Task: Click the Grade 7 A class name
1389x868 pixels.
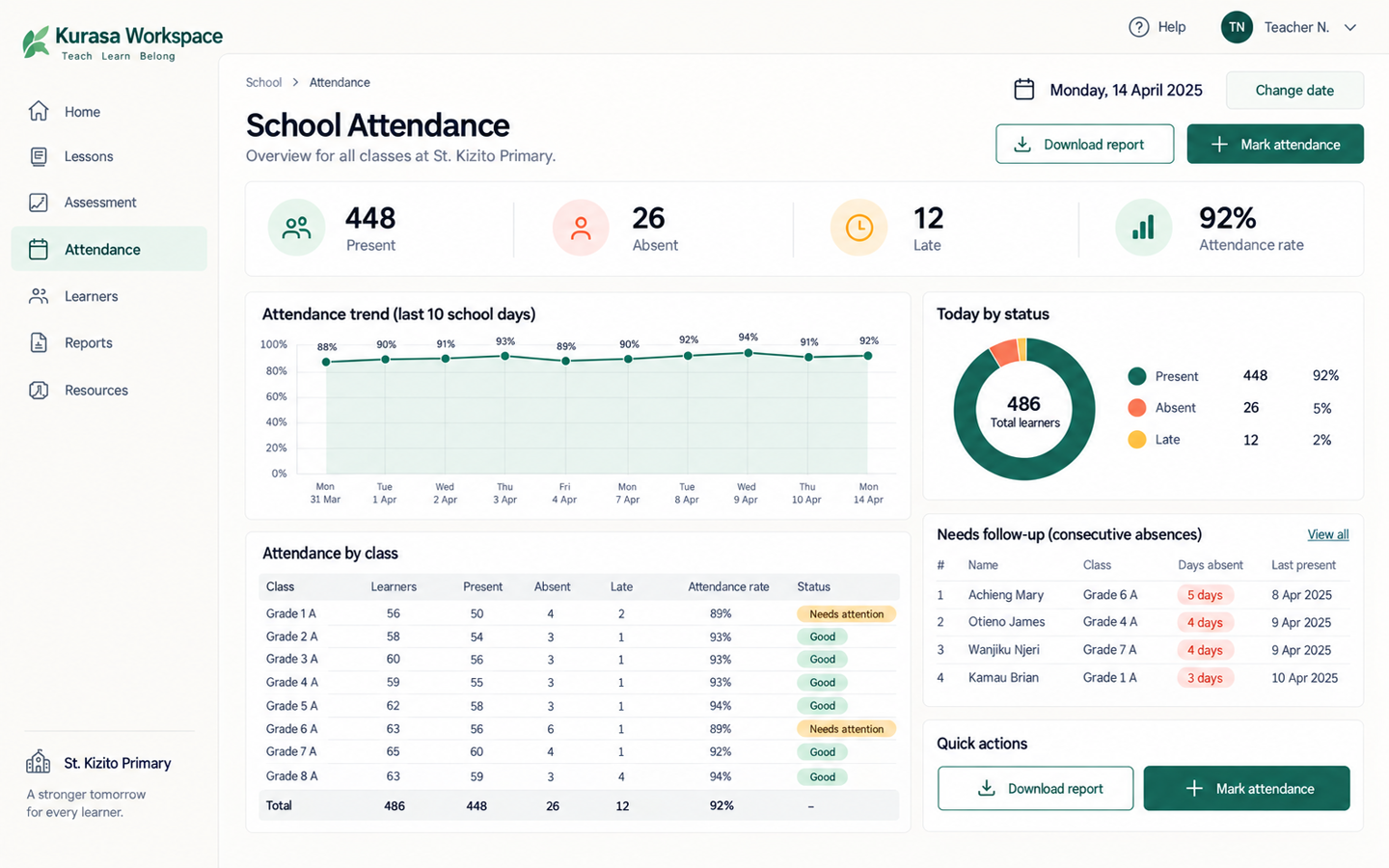Action: tap(291, 751)
